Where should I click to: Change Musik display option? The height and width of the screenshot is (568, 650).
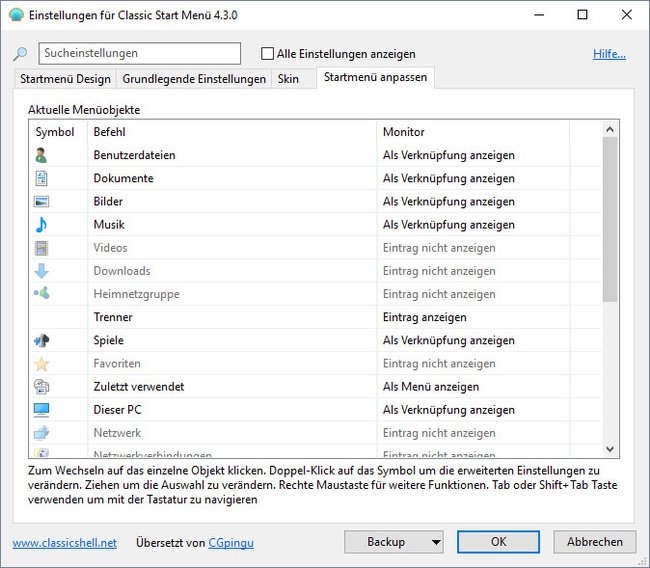click(x=449, y=225)
